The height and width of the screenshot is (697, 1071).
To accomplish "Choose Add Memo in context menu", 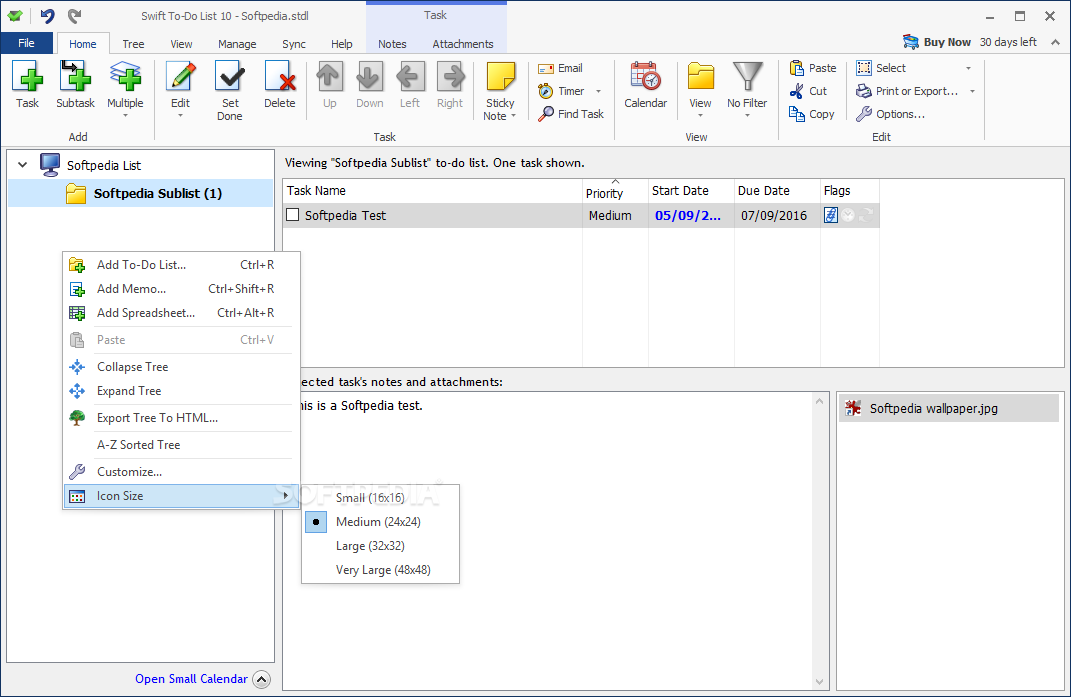I will click(181, 288).
